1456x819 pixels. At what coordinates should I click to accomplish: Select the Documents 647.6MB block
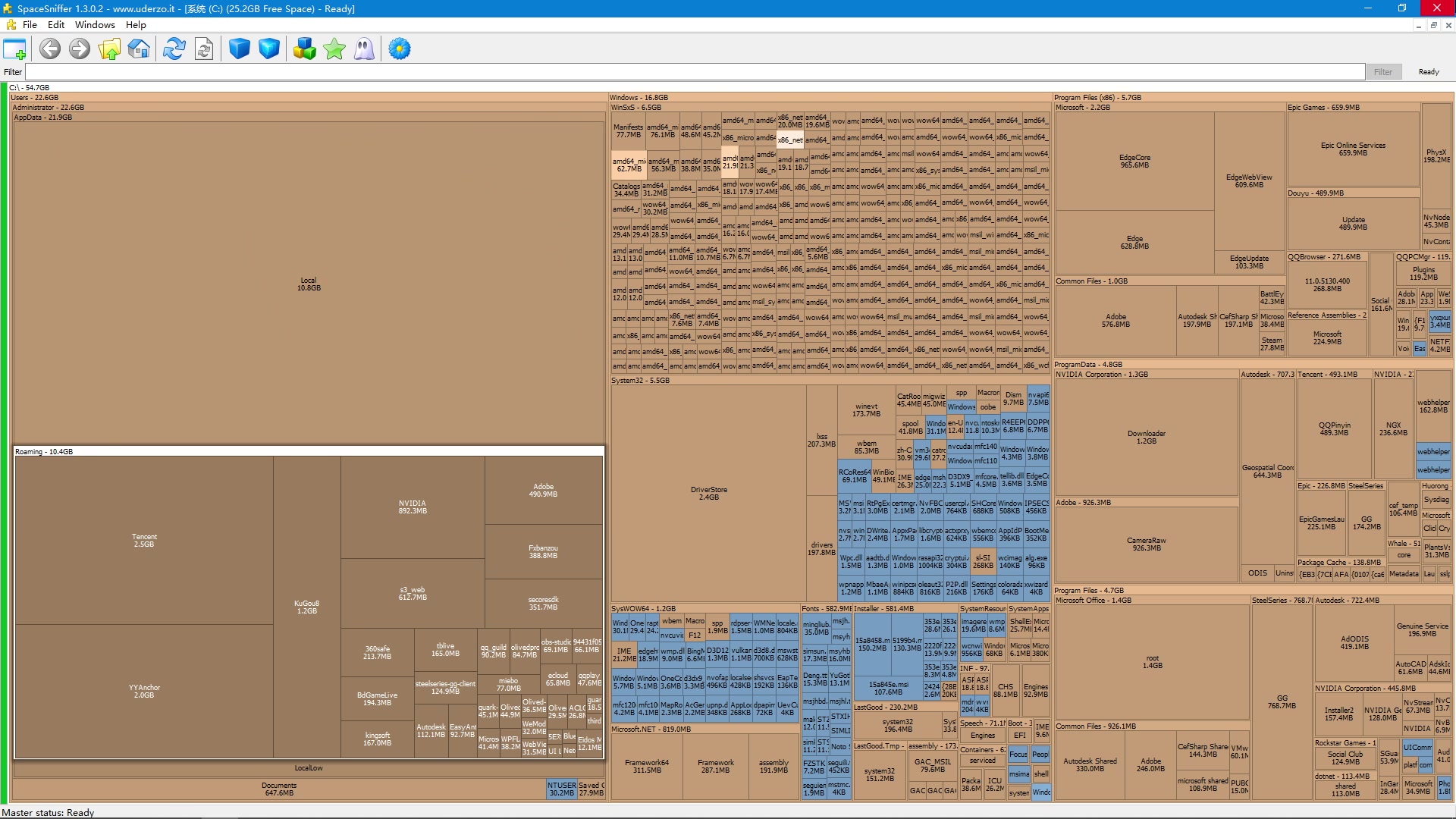[x=279, y=789]
